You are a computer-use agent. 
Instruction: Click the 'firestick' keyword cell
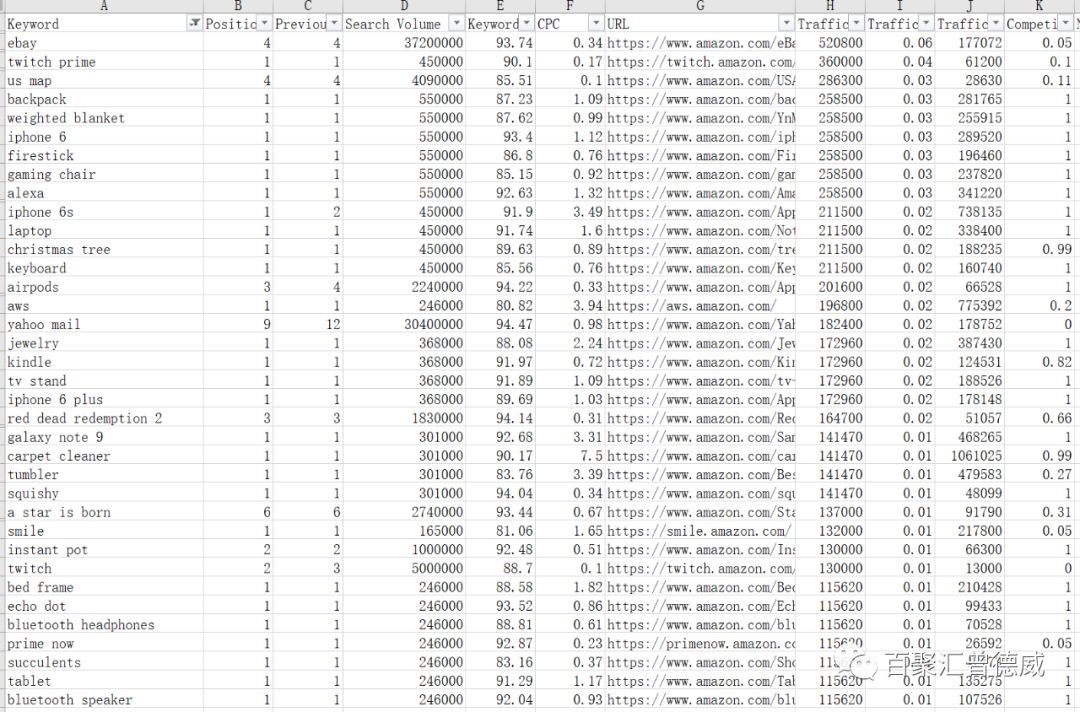[x=103, y=156]
